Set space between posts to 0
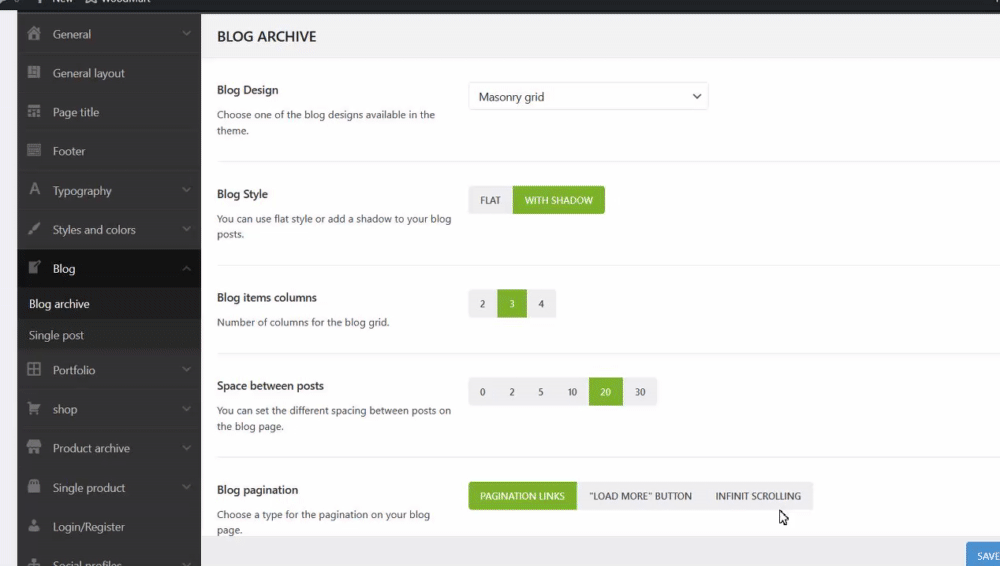This screenshot has width=1000, height=566. (483, 392)
